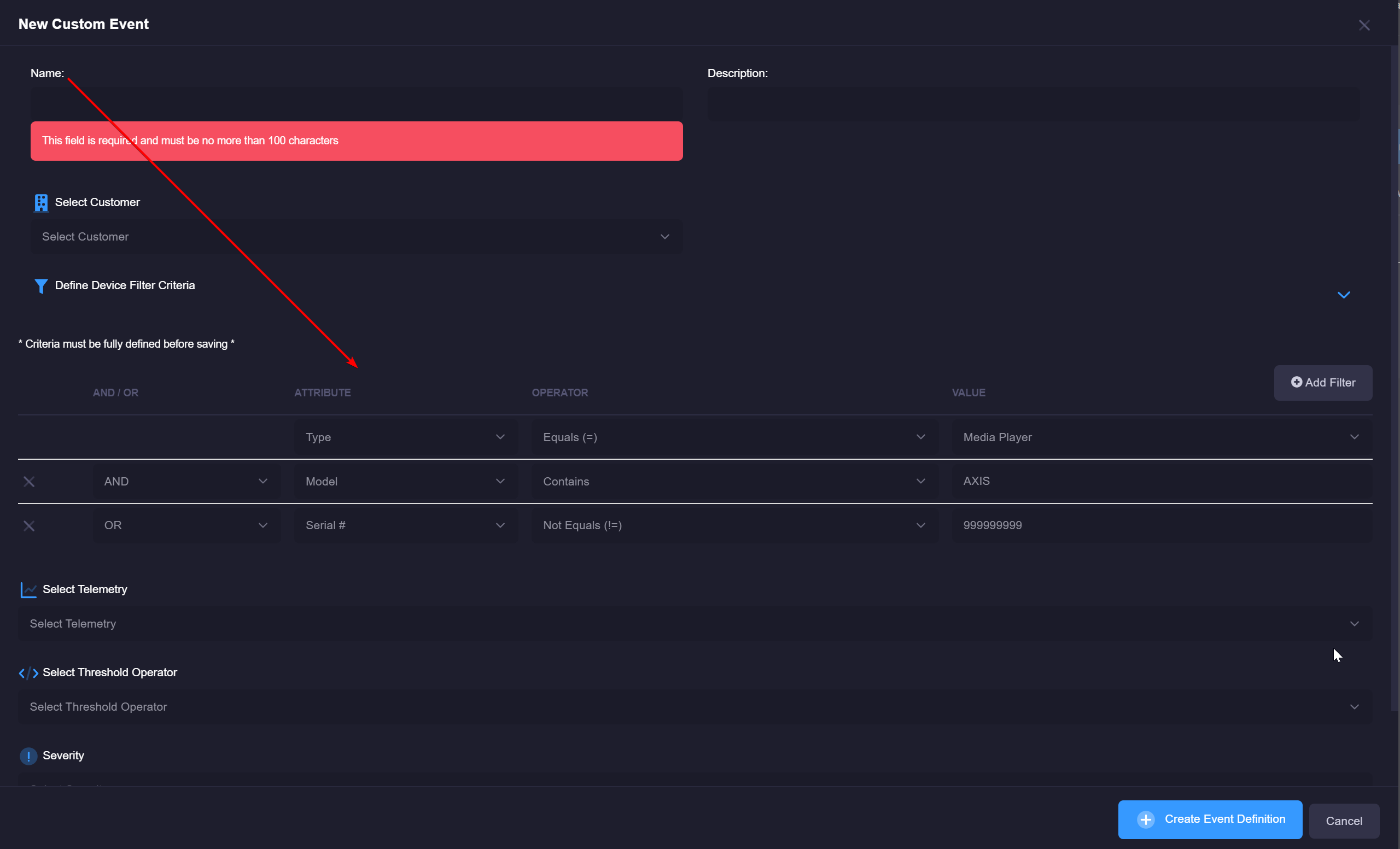The image size is (1400, 849).
Task: Click the Name input field
Action: (356, 104)
